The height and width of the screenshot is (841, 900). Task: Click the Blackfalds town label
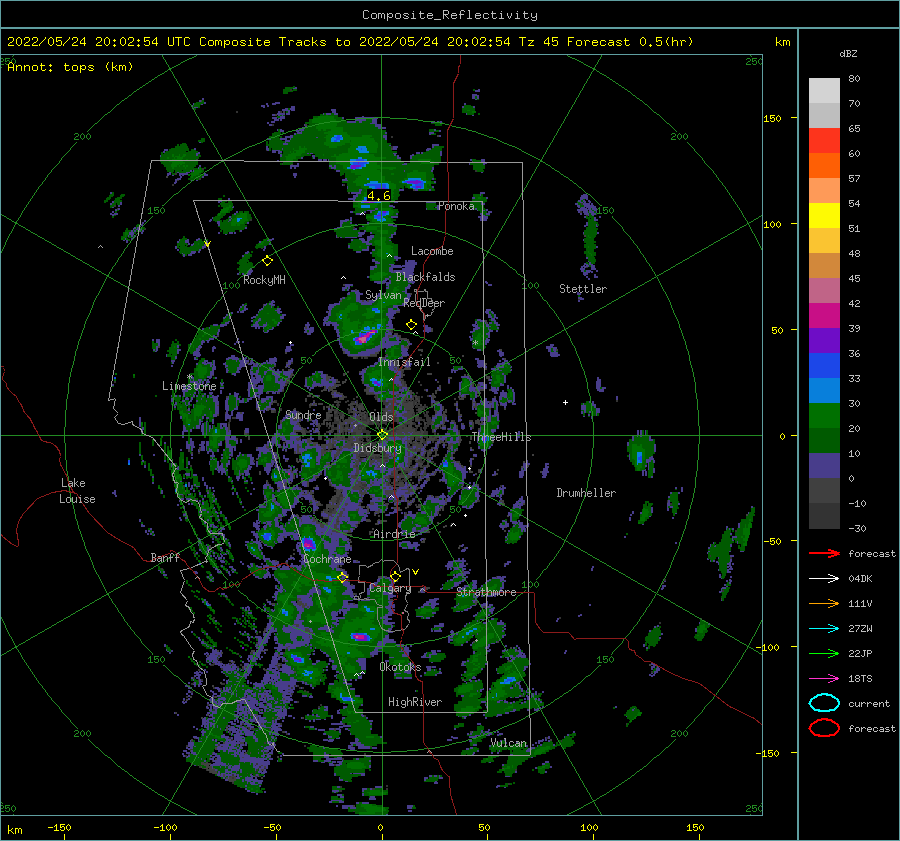pos(425,277)
